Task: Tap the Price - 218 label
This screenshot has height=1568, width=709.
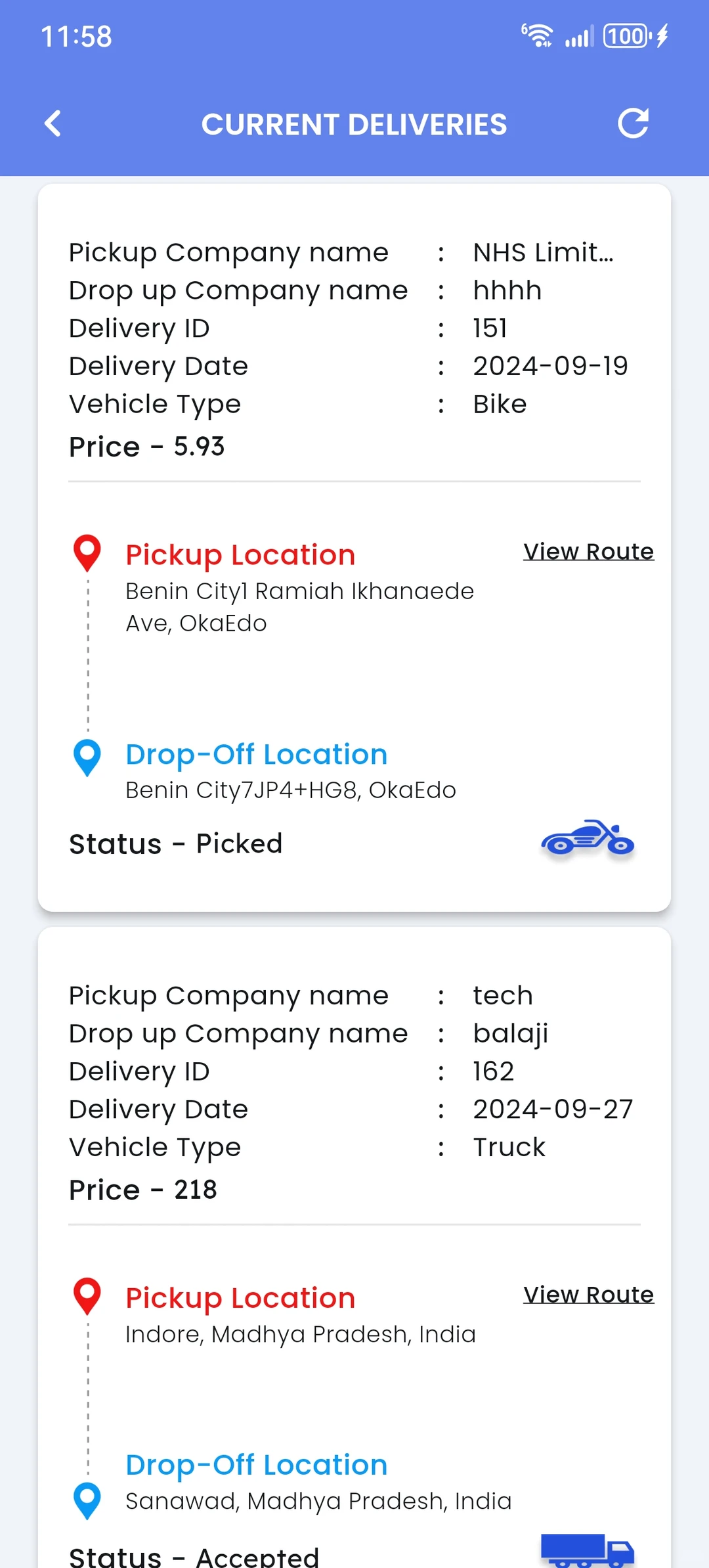Action: pyautogui.click(x=143, y=1190)
